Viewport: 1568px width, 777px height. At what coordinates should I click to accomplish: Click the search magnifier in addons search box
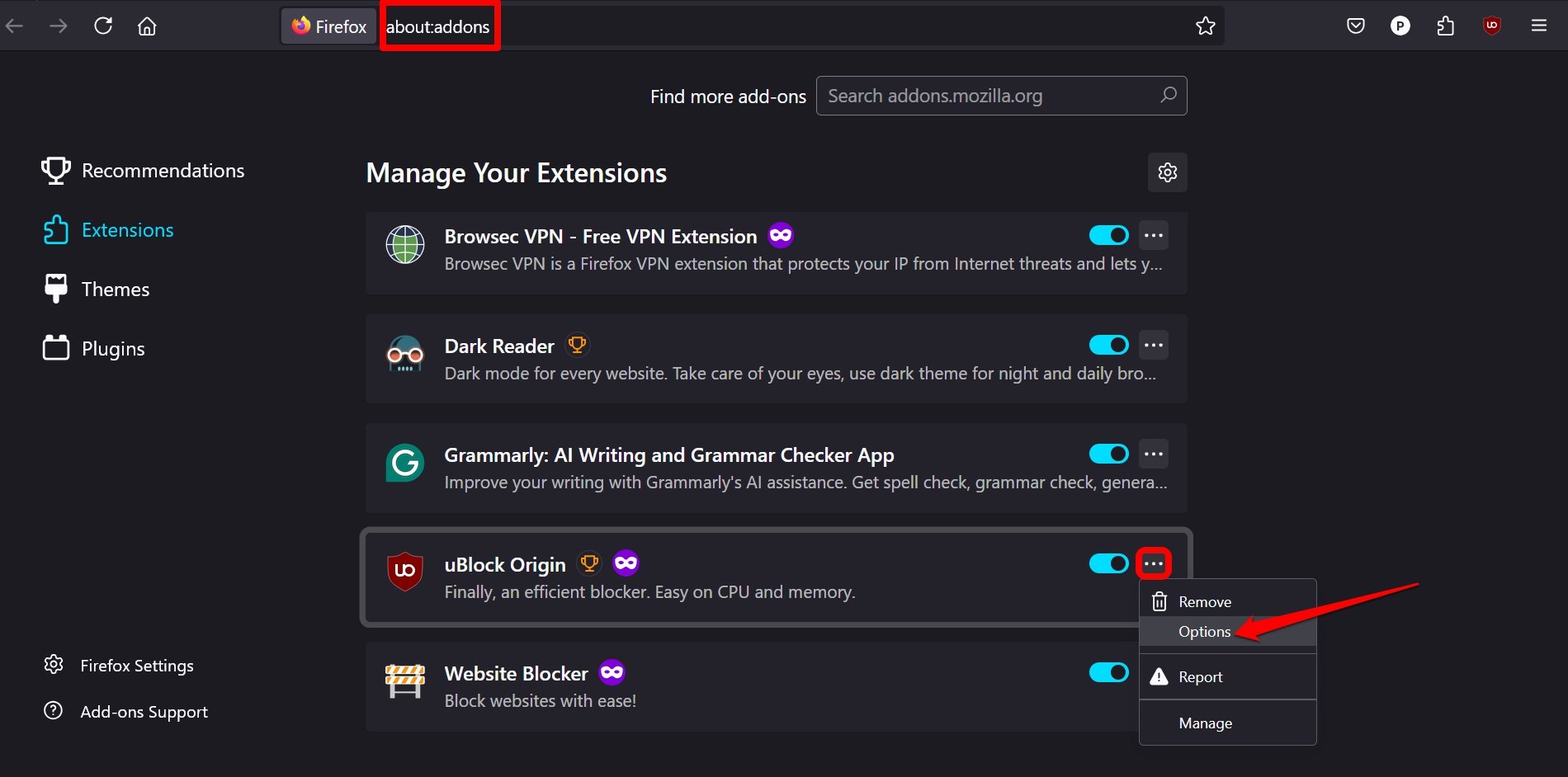pos(1169,96)
